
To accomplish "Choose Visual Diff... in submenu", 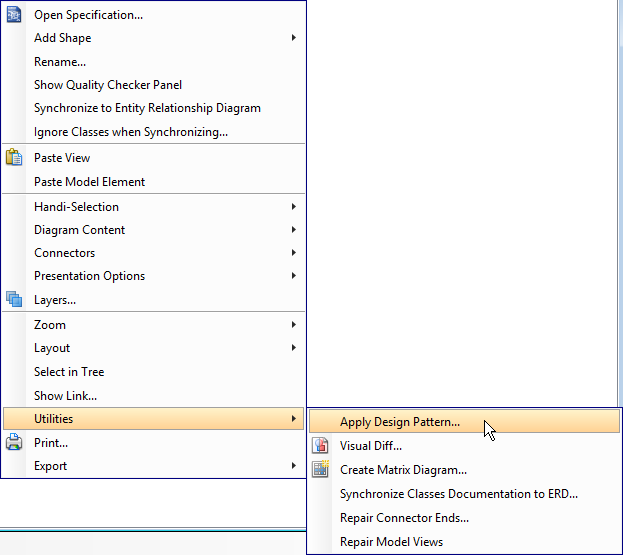I will (x=464, y=445).
